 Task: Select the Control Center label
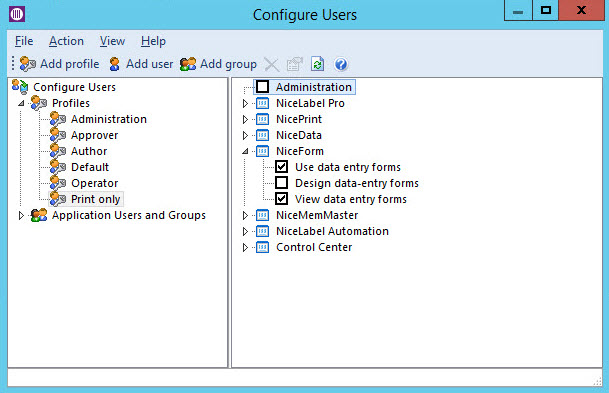314,247
